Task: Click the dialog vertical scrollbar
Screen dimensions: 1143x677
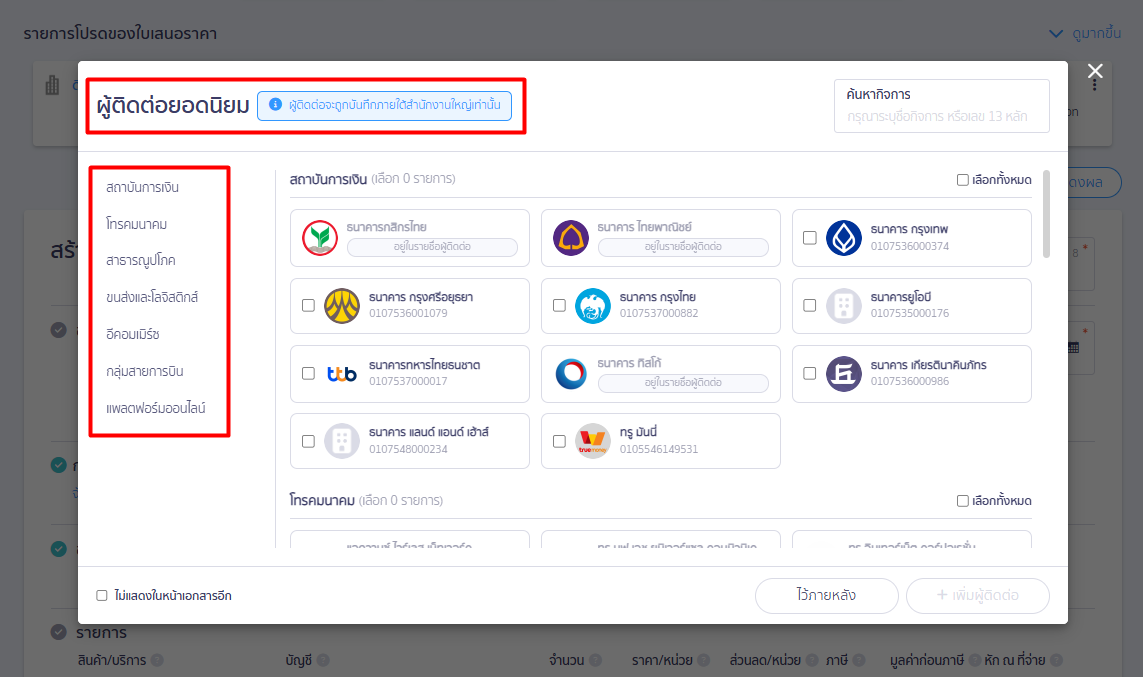Action: coord(1046,214)
